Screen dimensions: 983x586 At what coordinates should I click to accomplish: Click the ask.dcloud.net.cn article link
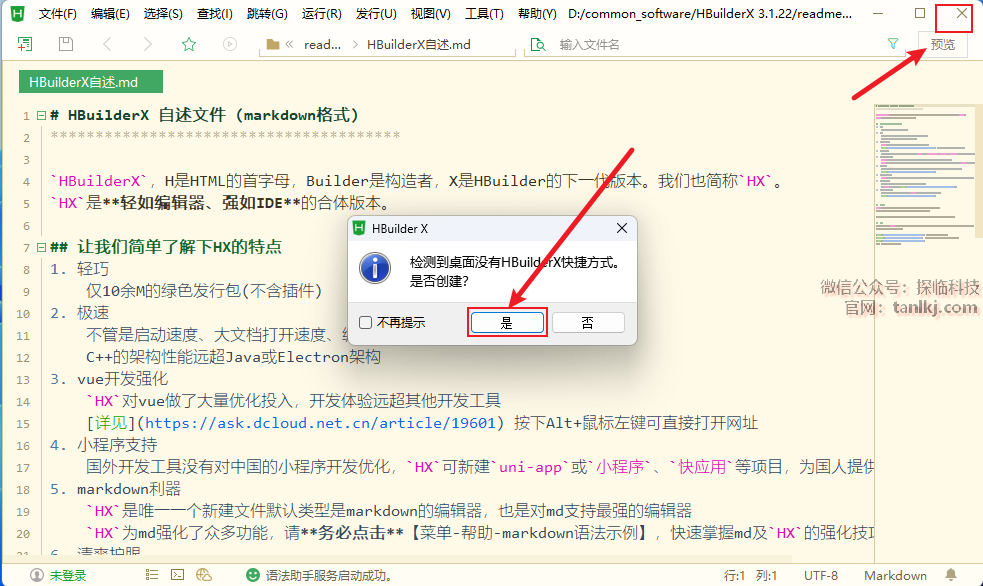(320, 423)
